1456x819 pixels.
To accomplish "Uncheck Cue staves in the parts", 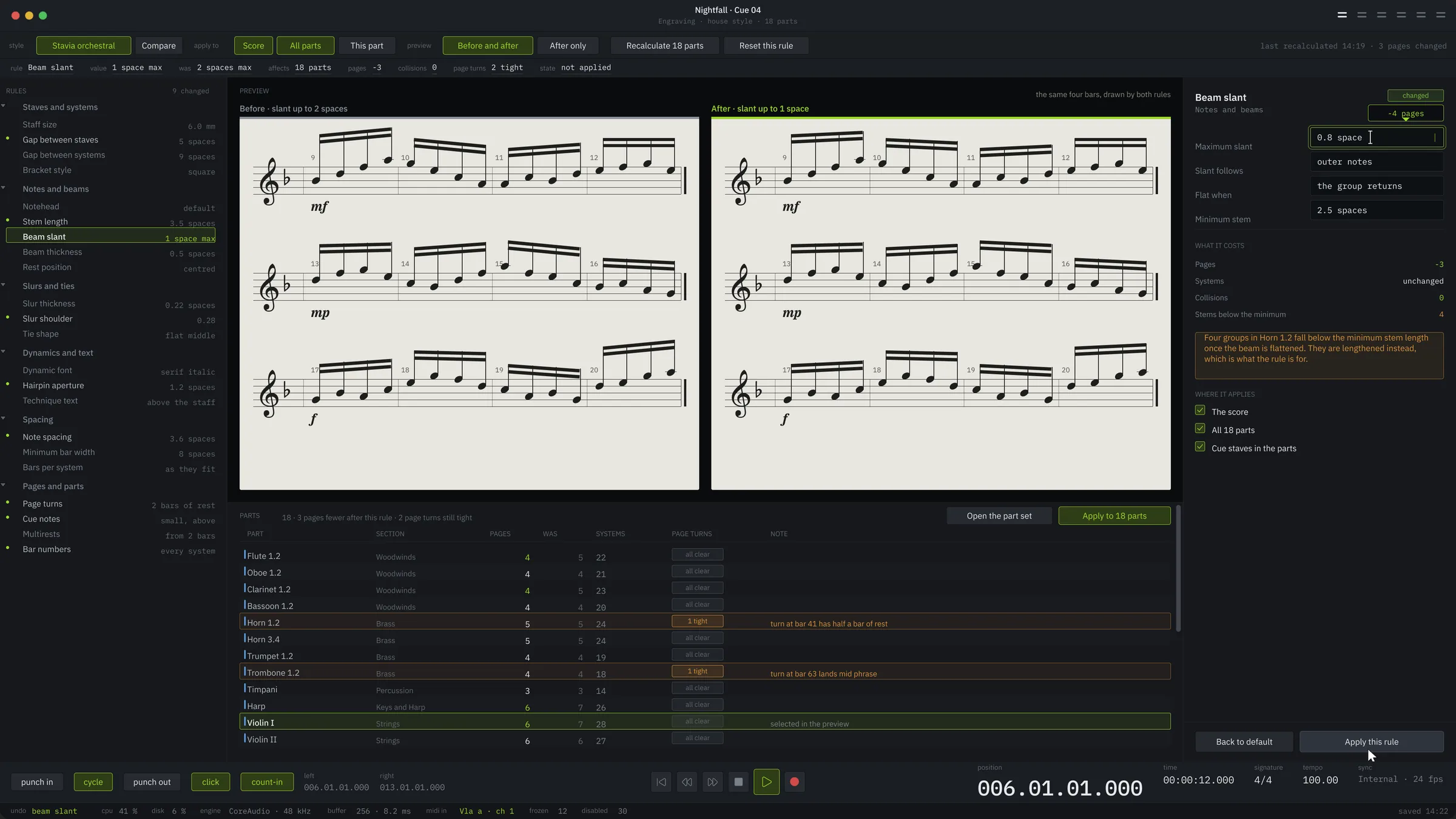I will tap(1200, 447).
